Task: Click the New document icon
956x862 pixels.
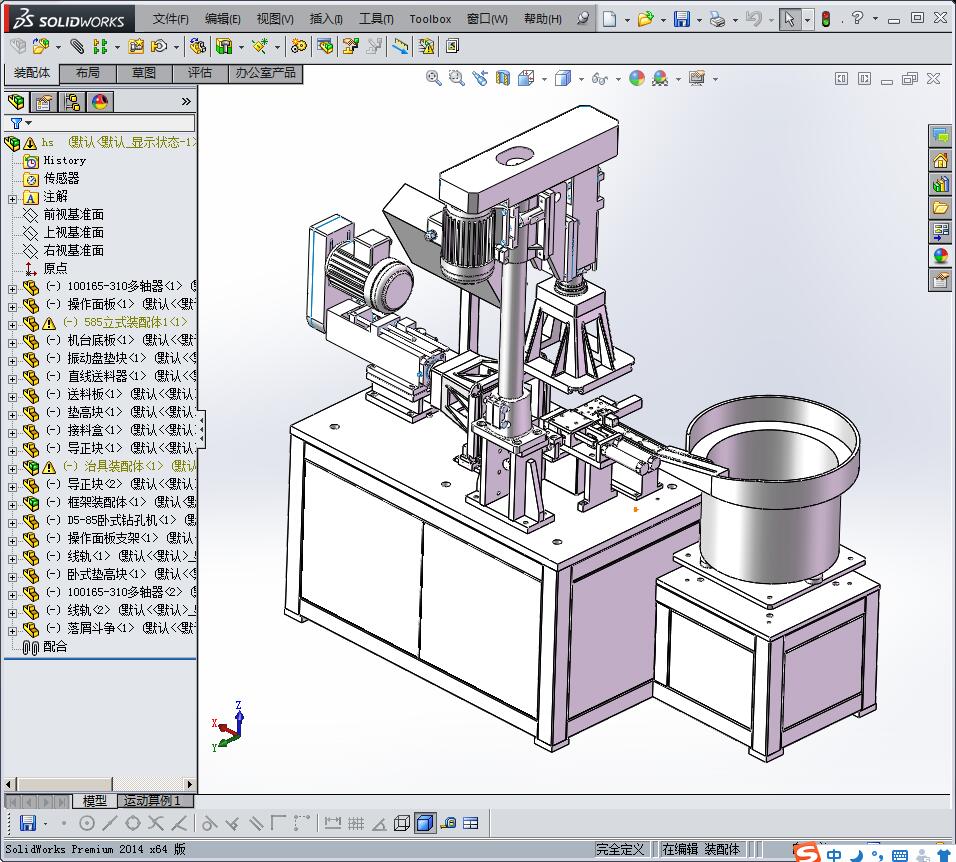Action: (x=609, y=19)
